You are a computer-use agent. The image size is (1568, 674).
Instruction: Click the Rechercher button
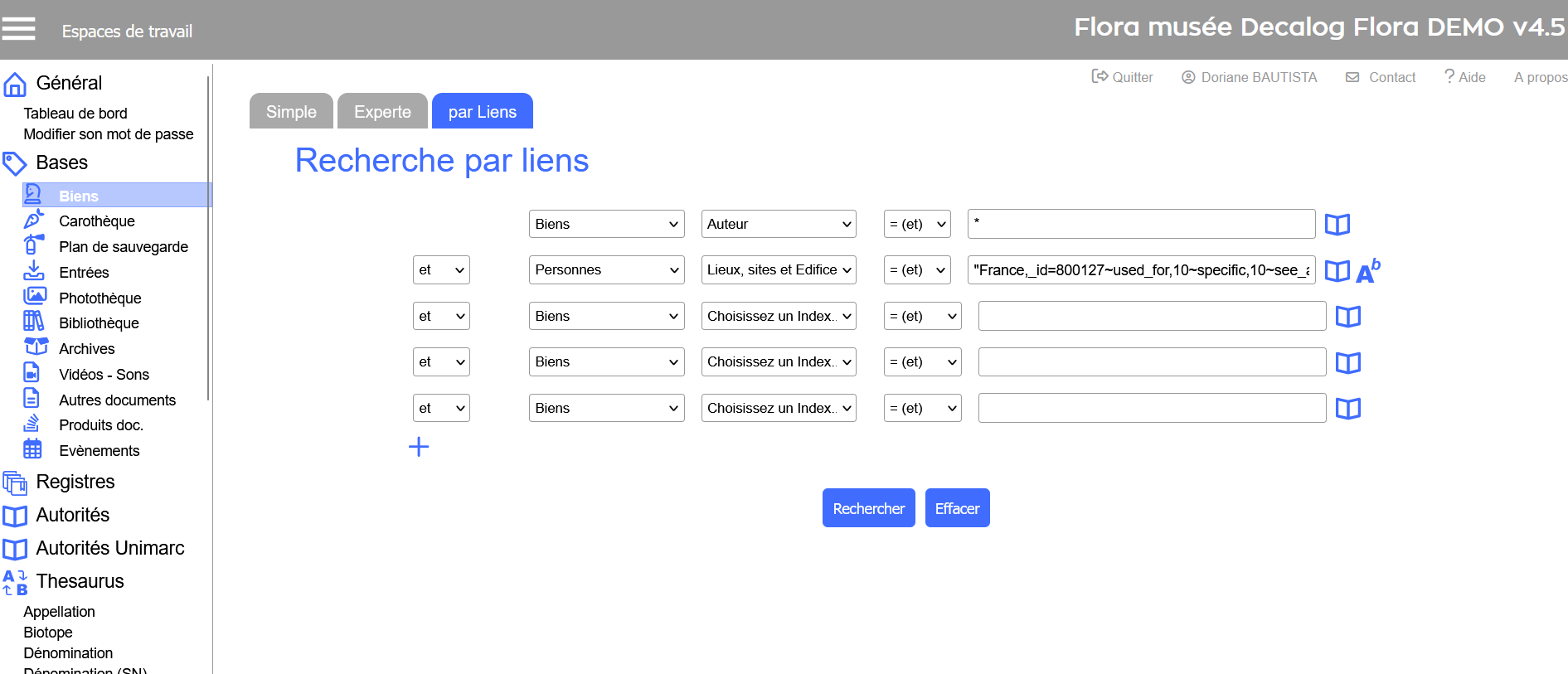[x=868, y=507]
